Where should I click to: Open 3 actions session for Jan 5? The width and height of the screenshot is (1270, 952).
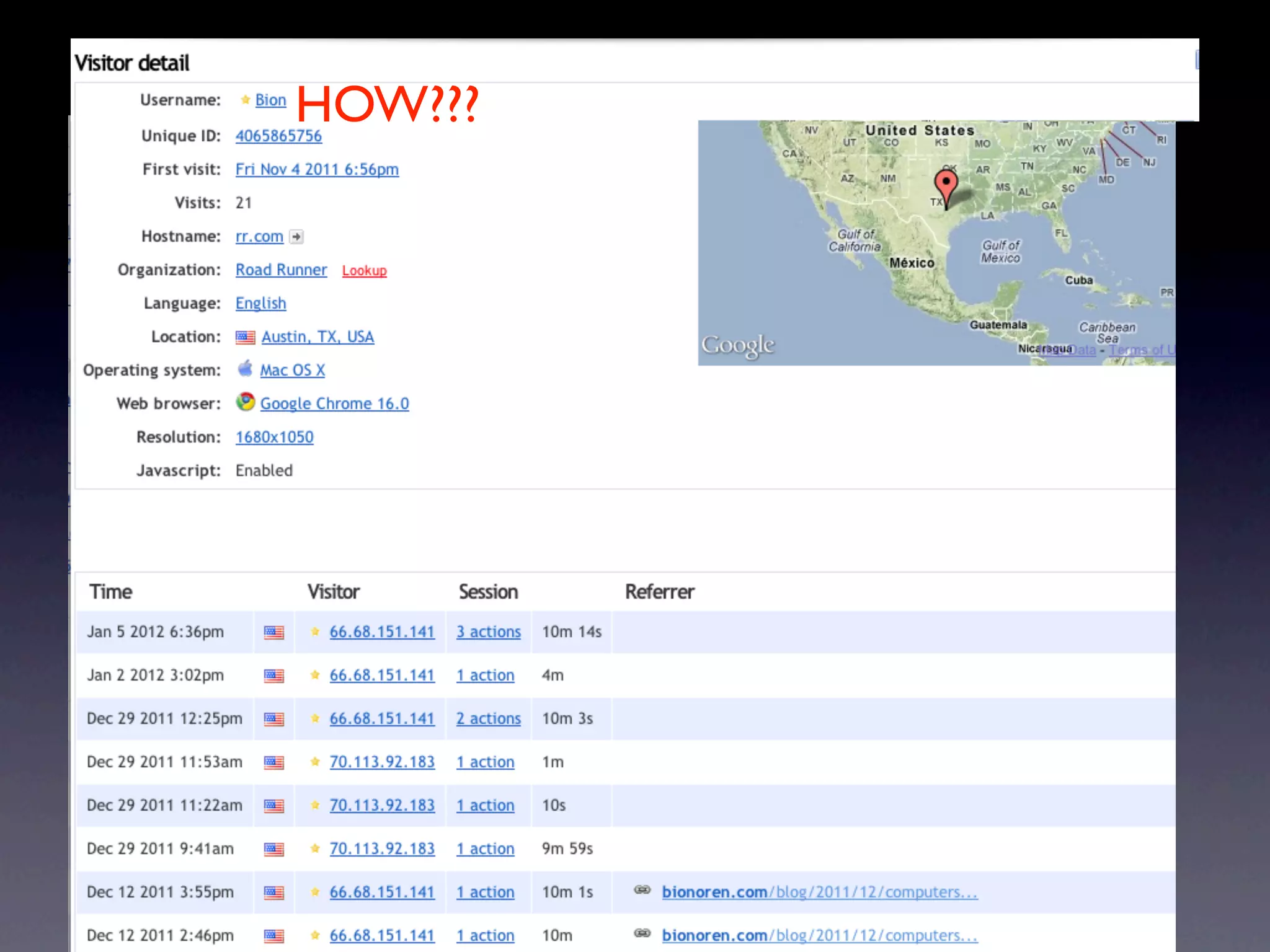click(x=489, y=632)
